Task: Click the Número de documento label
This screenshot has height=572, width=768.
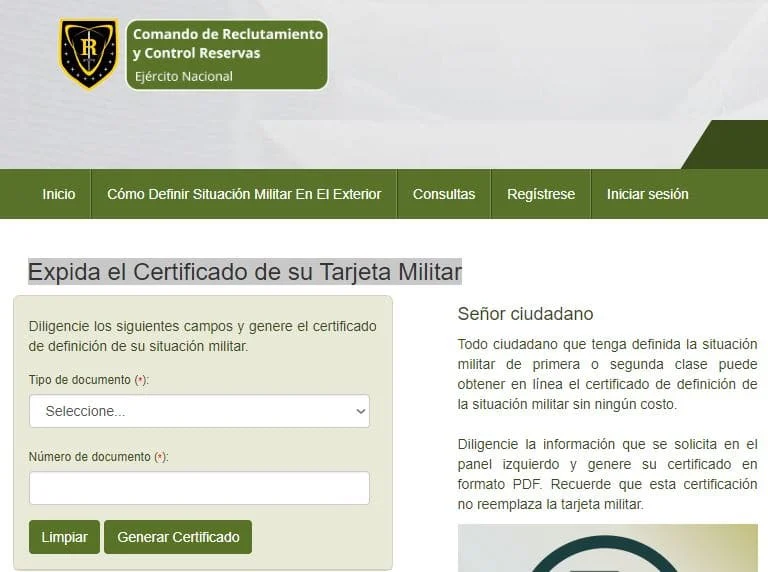Action: 98,457
